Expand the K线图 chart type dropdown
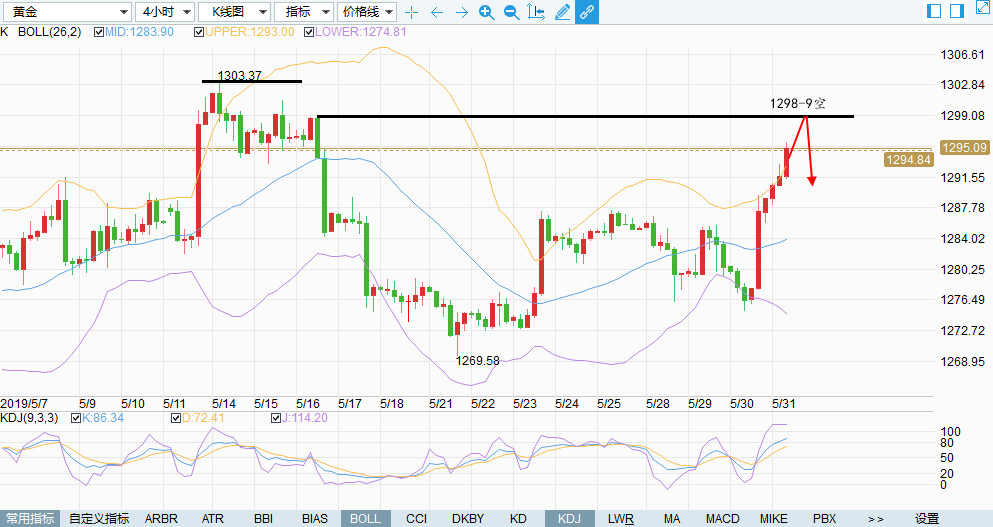 click(233, 12)
